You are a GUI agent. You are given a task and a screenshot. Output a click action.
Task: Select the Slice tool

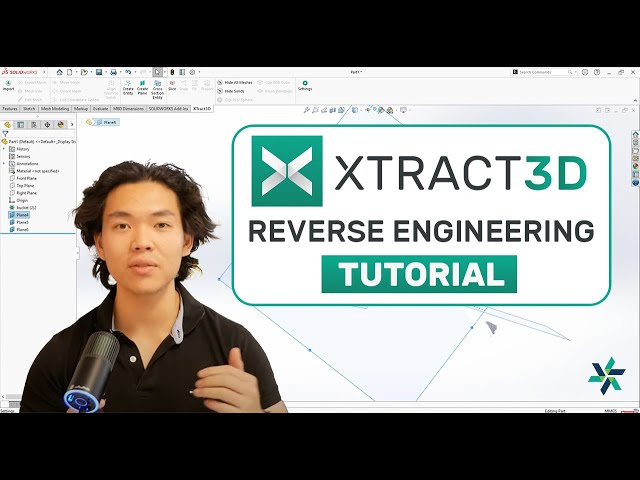(x=172, y=86)
